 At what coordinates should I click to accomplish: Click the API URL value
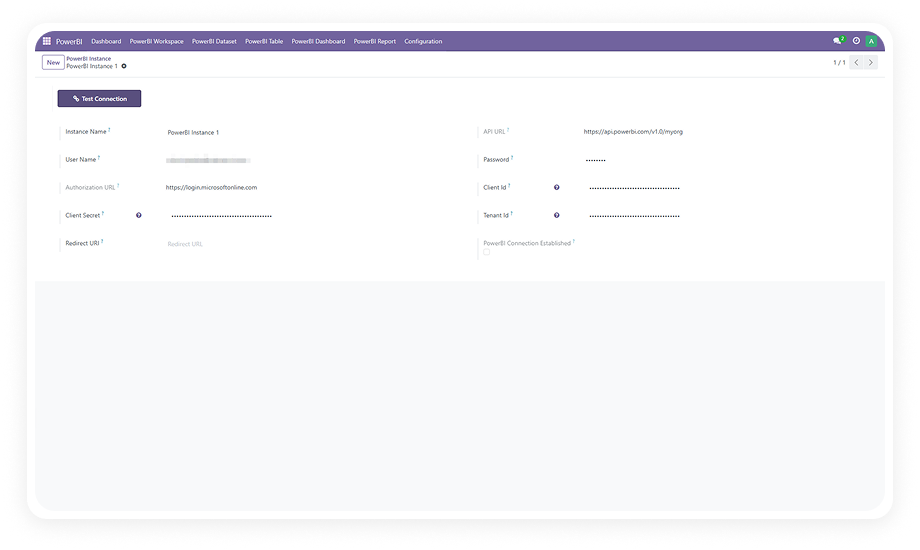(x=633, y=132)
